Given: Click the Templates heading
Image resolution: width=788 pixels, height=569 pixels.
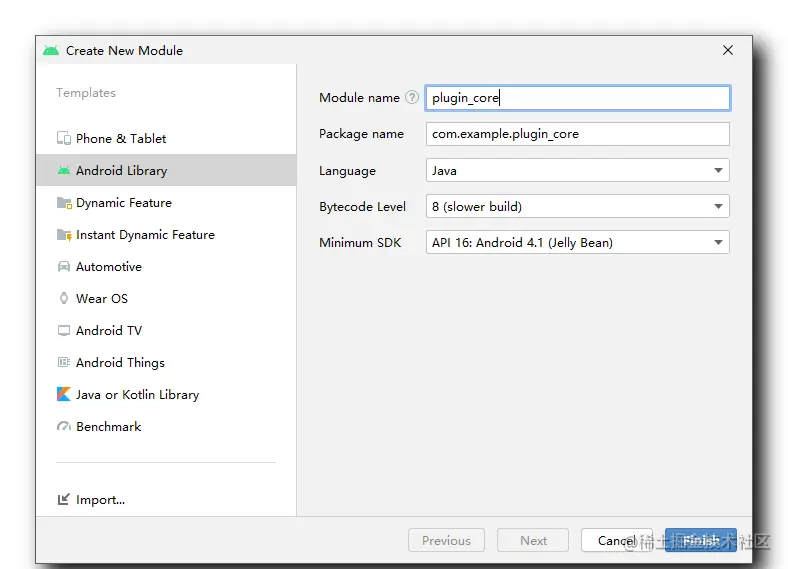Looking at the screenshot, I should pos(86,93).
